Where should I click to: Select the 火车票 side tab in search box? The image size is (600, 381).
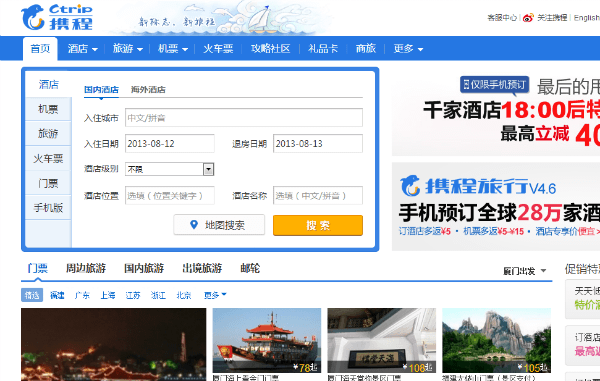coord(48,158)
